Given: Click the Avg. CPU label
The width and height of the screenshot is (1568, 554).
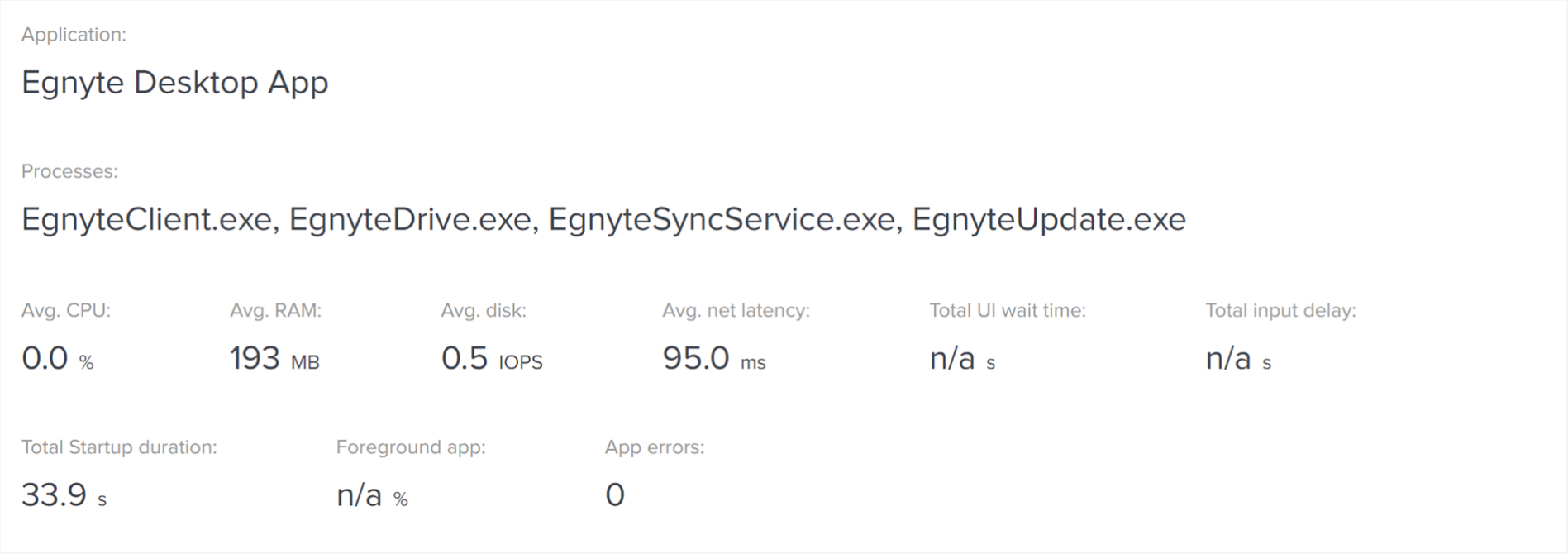Looking at the screenshot, I should (66, 311).
